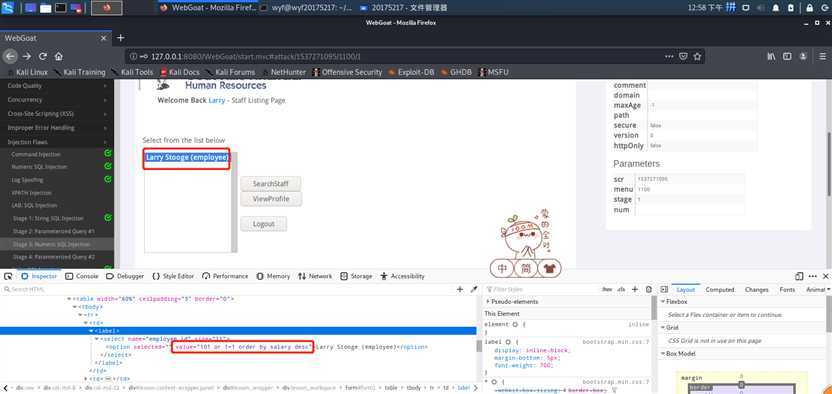Collapse the Box Model section
This screenshot has width=832, height=394.
663,354
